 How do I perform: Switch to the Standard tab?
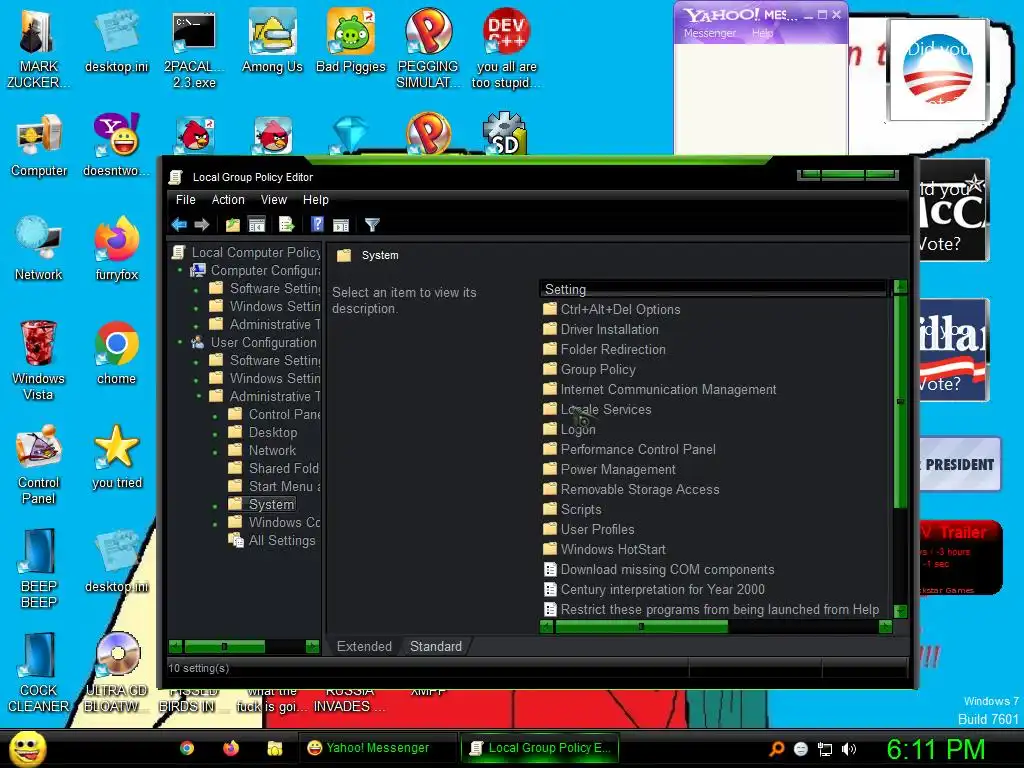436,646
